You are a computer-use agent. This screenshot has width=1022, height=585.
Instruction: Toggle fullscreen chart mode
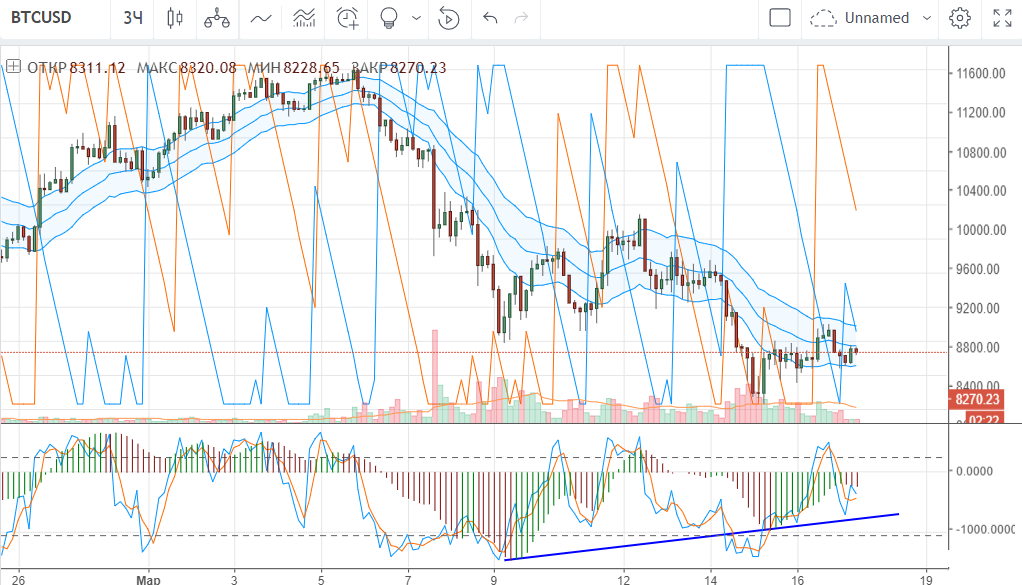(x=1002, y=18)
